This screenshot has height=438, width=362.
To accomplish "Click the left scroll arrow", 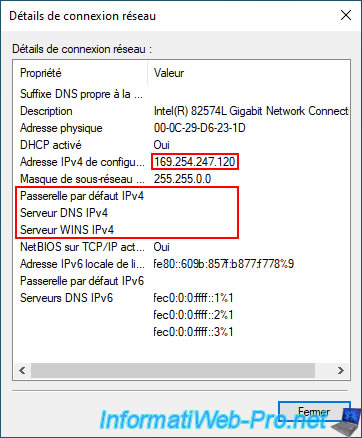I will (22, 370).
